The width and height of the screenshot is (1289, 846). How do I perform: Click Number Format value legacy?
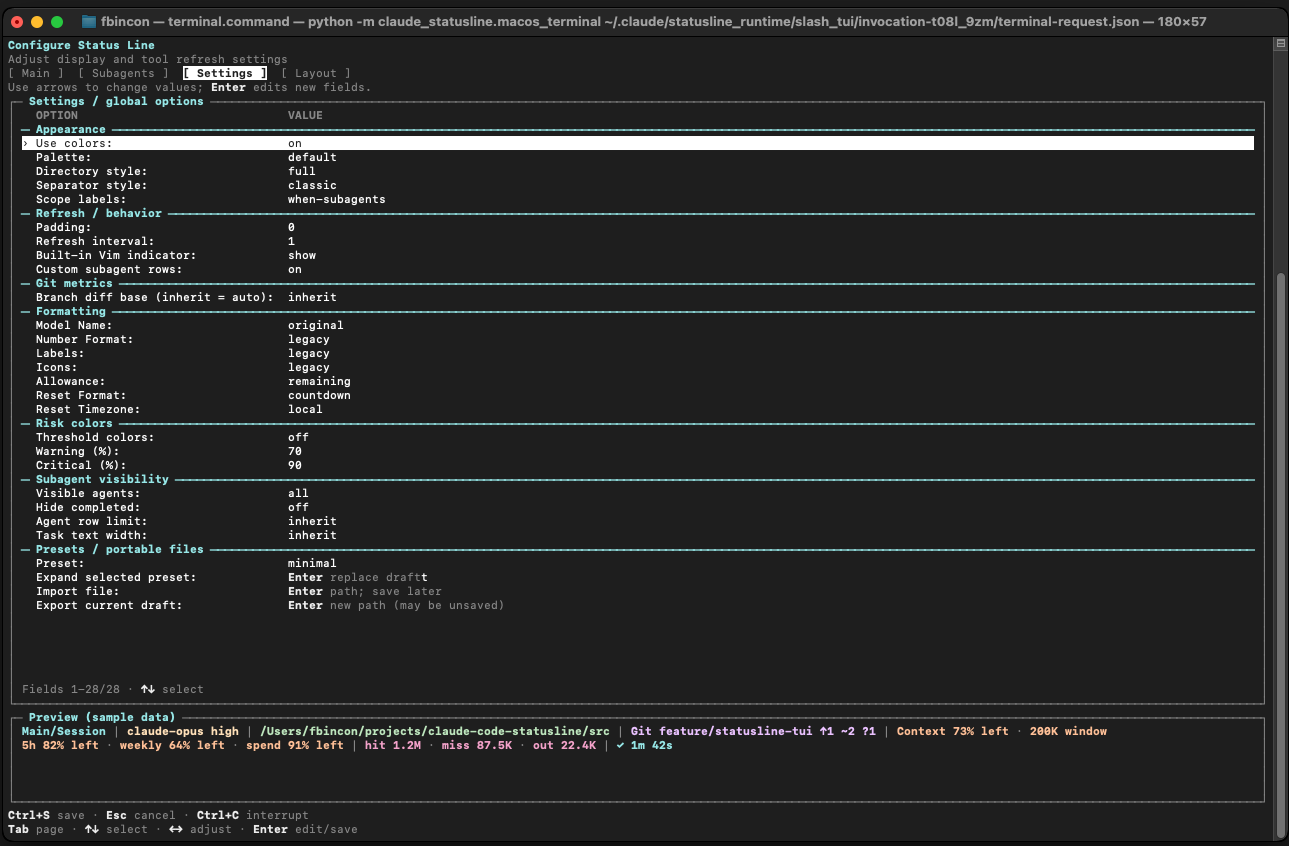tap(309, 339)
